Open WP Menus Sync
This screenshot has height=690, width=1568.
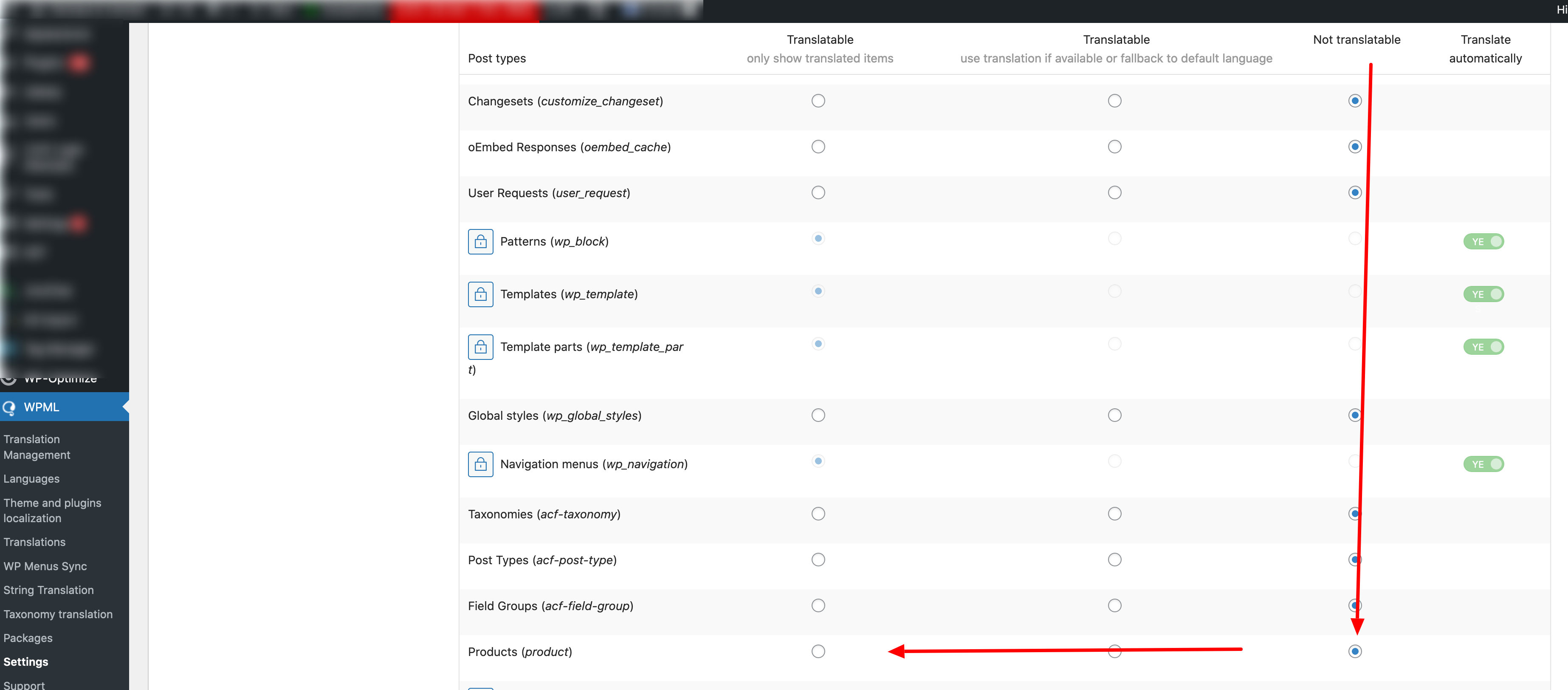pyautogui.click(x=45, y=566)
